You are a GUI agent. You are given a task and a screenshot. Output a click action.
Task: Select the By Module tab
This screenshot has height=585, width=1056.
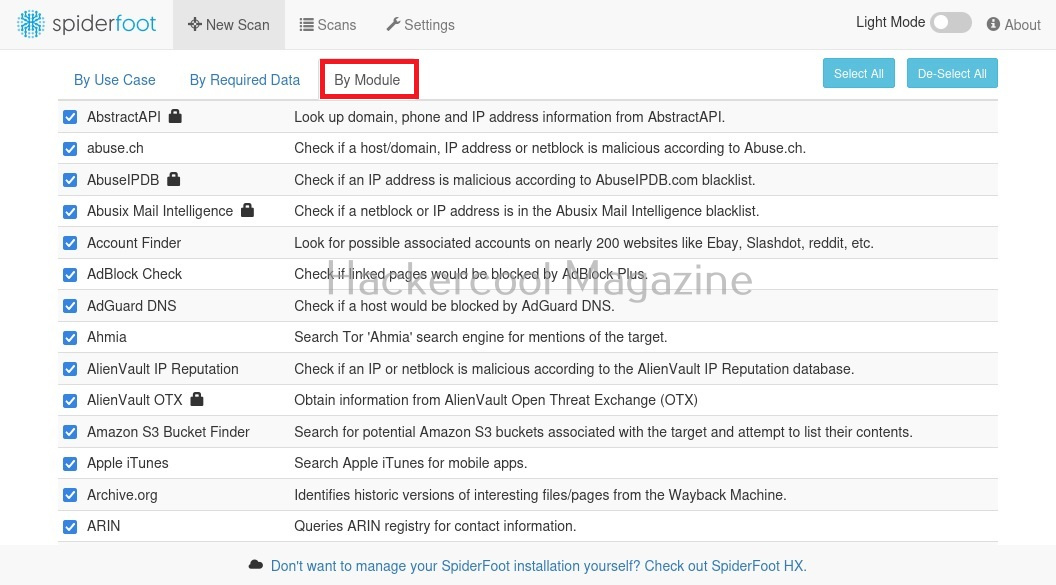[x=367, y=79]
